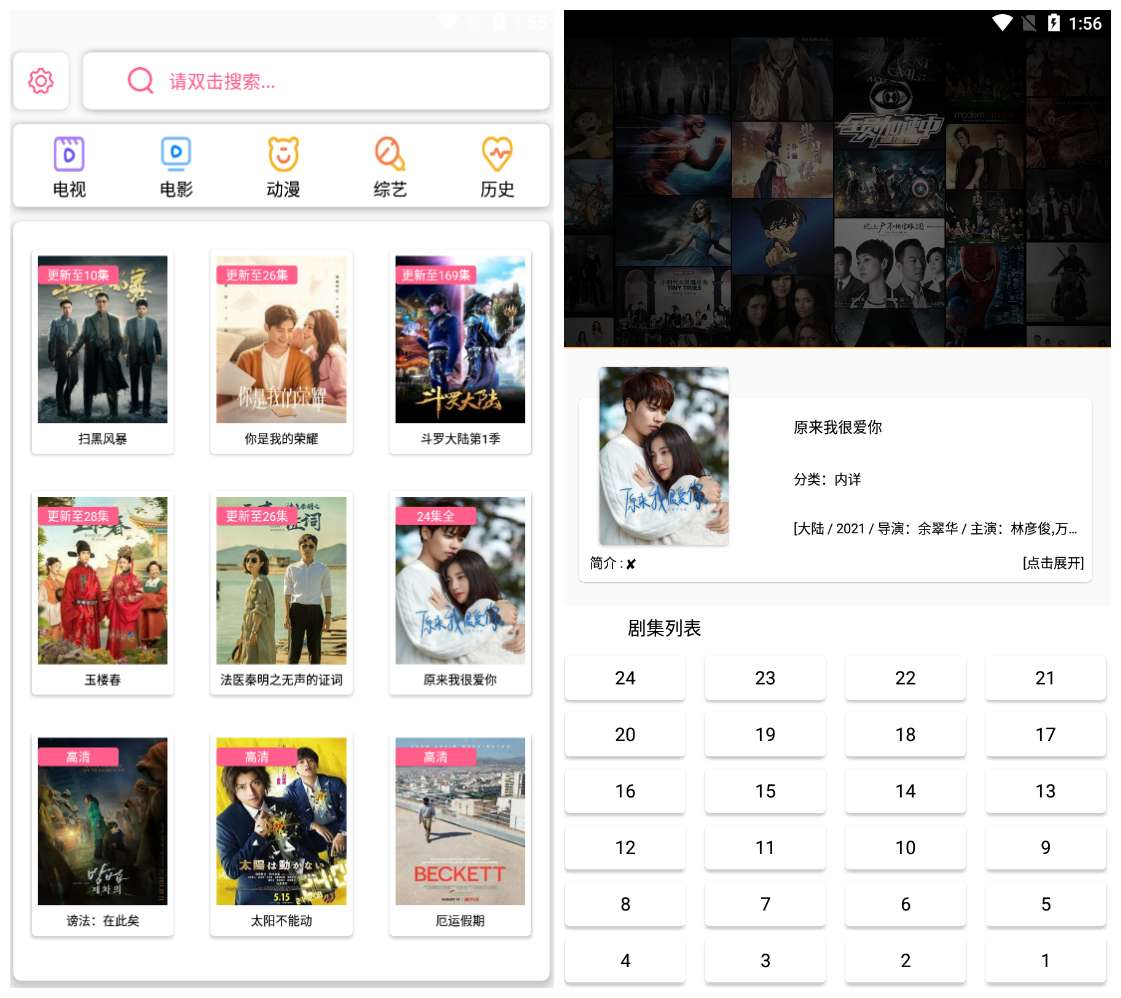1121x998 pixels.
Task: Tap the battery icon in status bar
Action: [x=1053, y=23]
